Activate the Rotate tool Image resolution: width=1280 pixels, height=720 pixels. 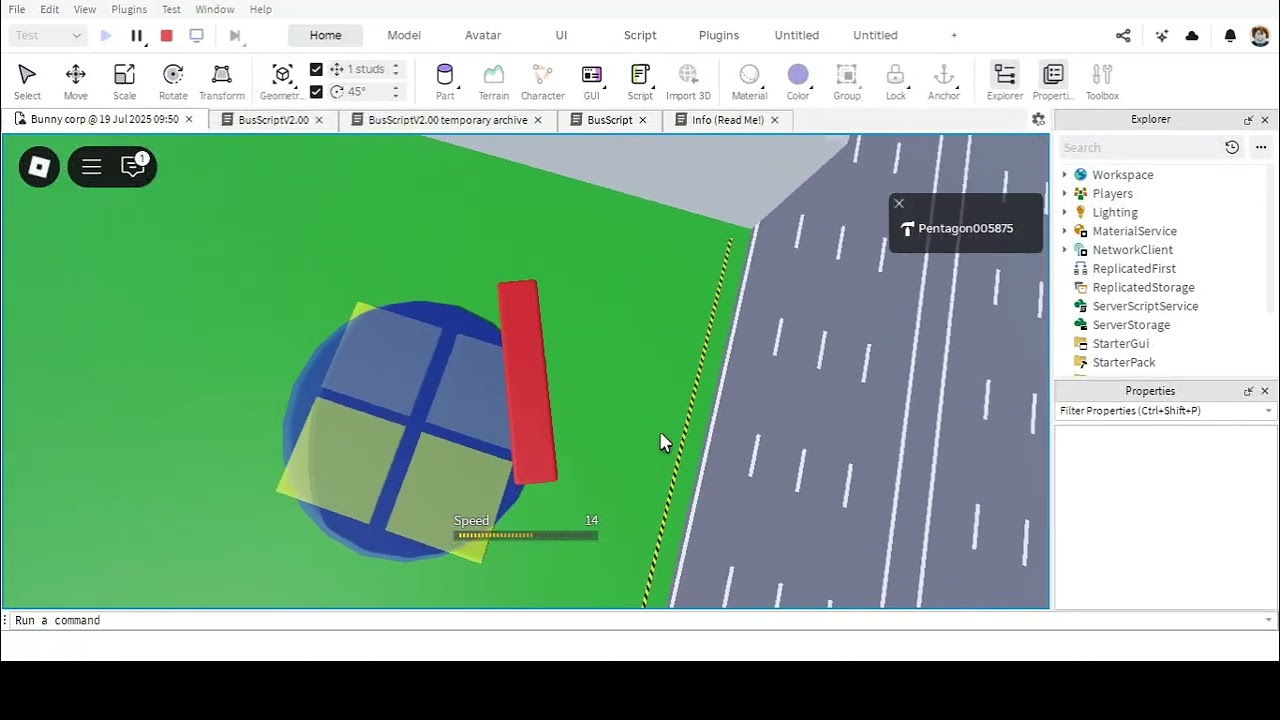coord(173,82)
